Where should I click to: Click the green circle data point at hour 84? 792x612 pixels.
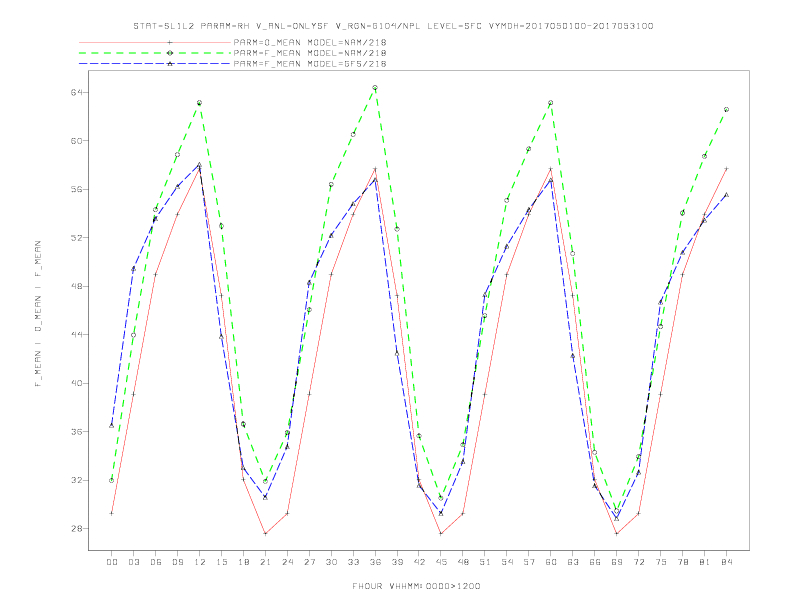pyautogui.click(x=726, y=110)
